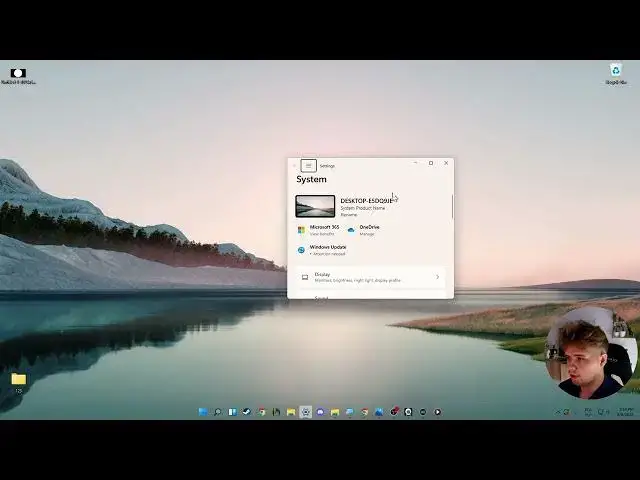Expand Display settings chevron
Image resolution: width=640 pixels, height=480 pixels.
[438, 277]
